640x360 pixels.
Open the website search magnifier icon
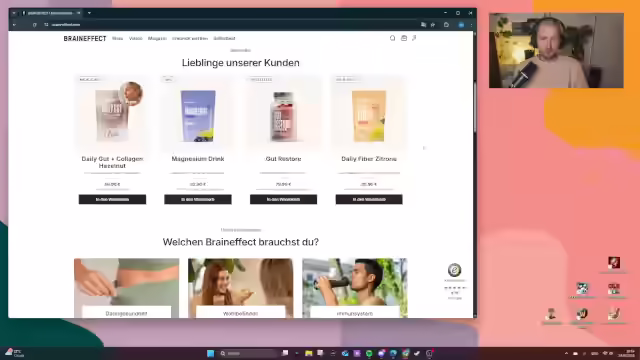(392, 38)
